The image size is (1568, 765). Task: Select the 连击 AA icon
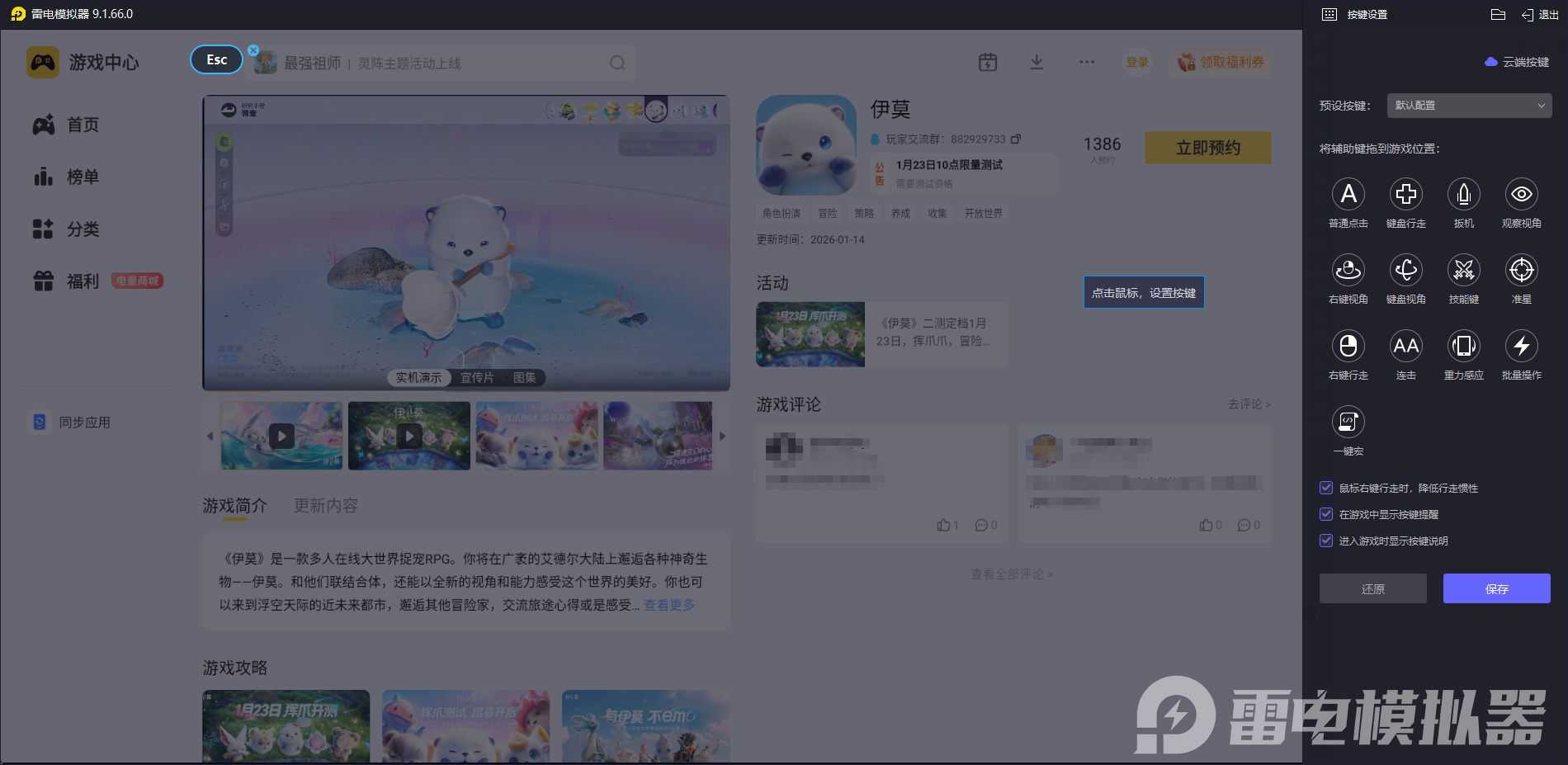coord(1406,346)
